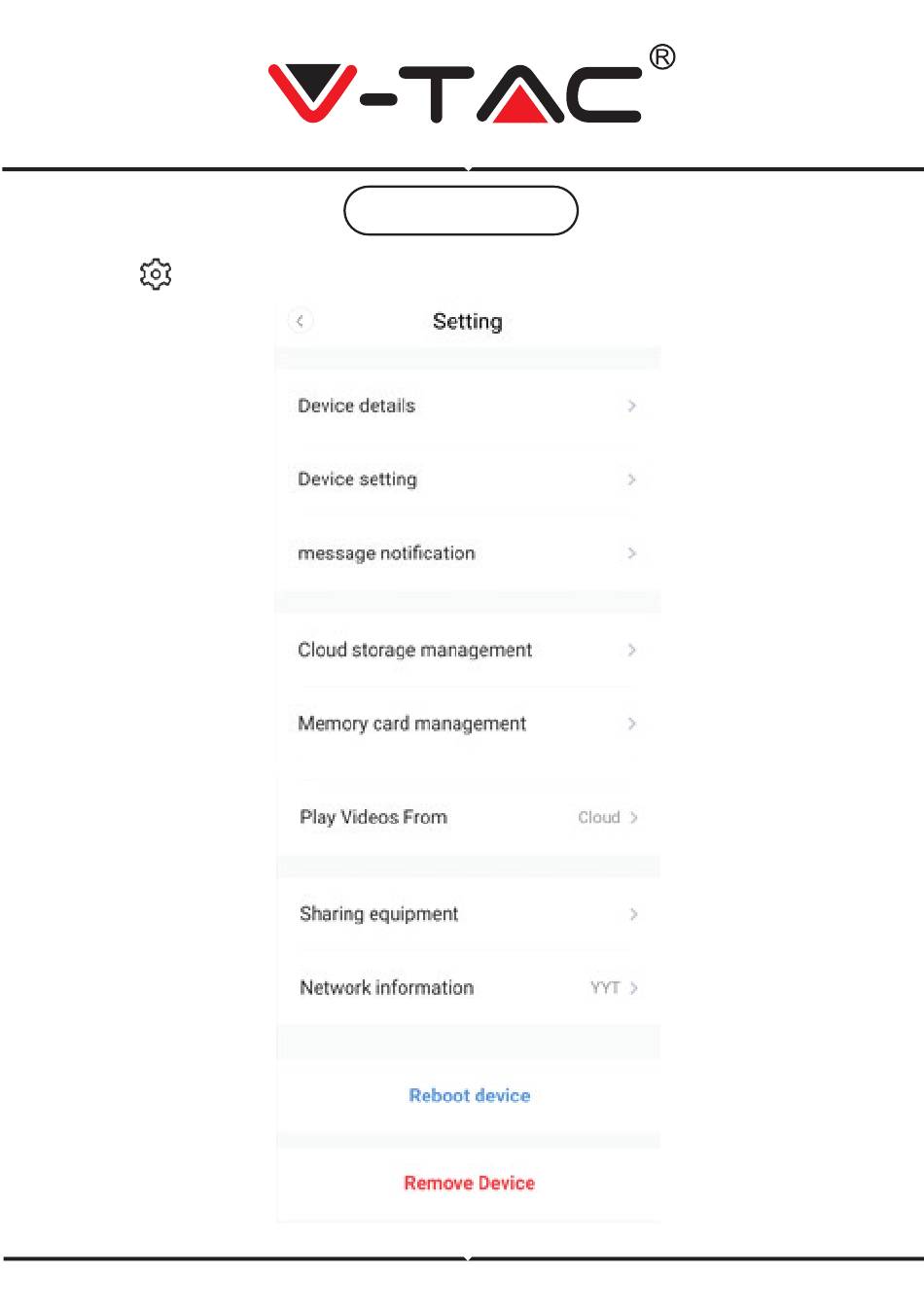Tap the back arrow beside Setting
The width and height of the screenshot is (924, 1311).
point(301,321)
